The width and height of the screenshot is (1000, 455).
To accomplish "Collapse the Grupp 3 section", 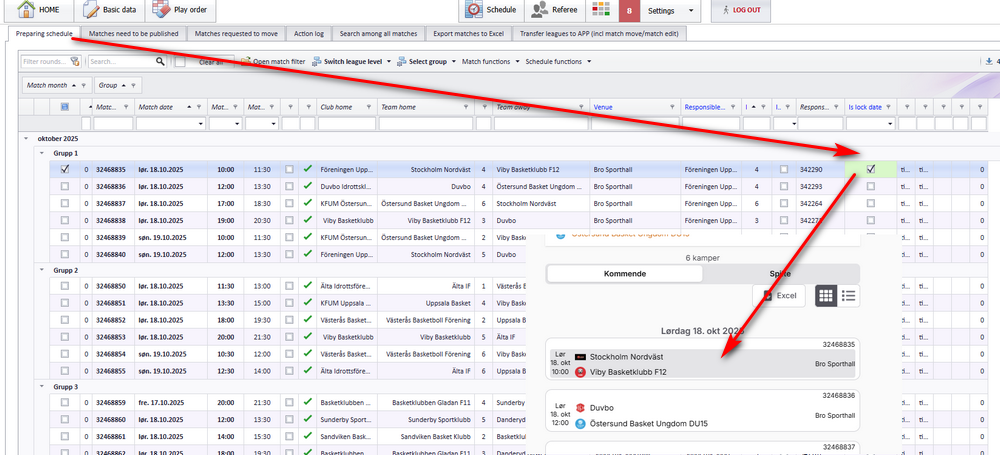I will pyautogui.click(x=41, y=387).
